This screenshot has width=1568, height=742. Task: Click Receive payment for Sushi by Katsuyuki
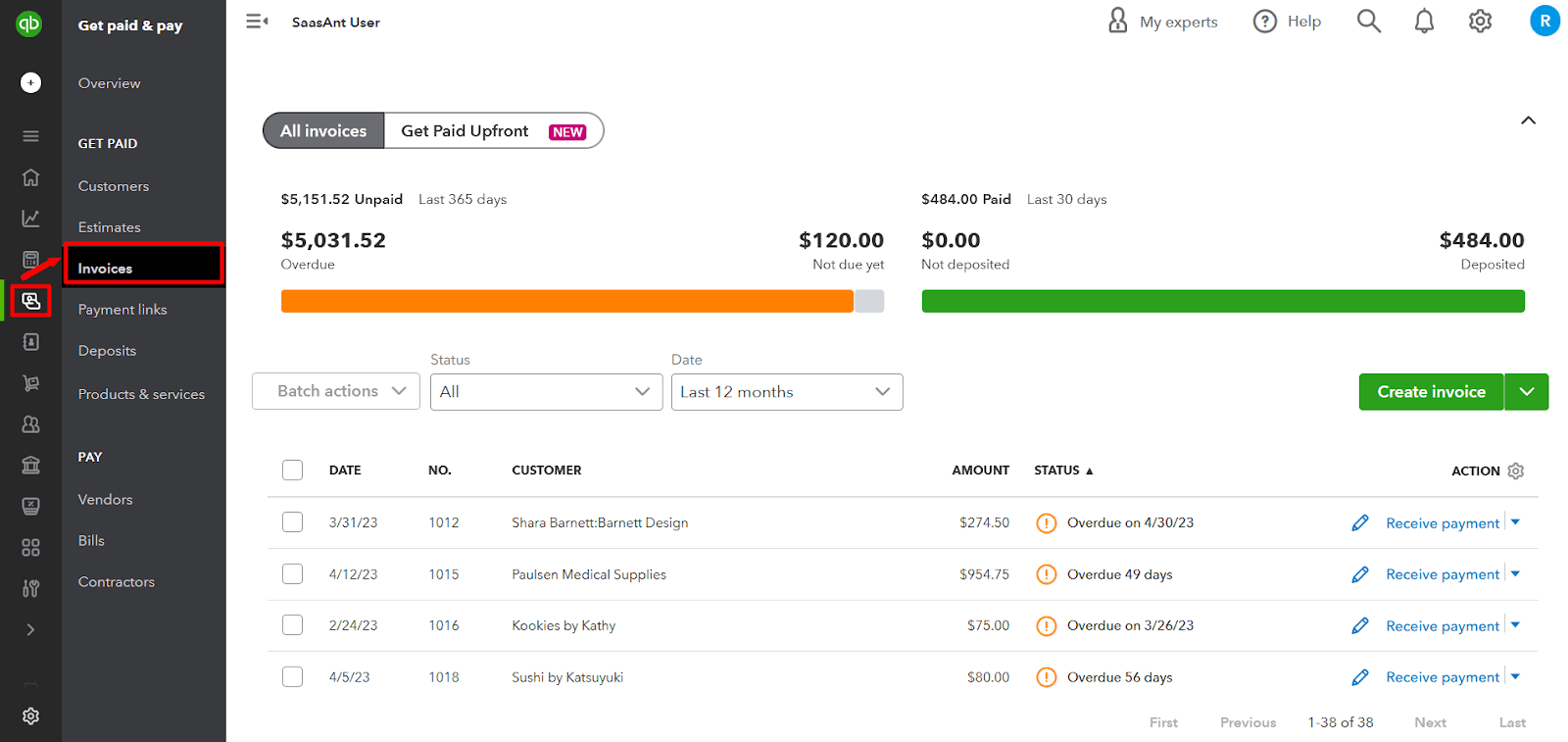pos(1443,677)
